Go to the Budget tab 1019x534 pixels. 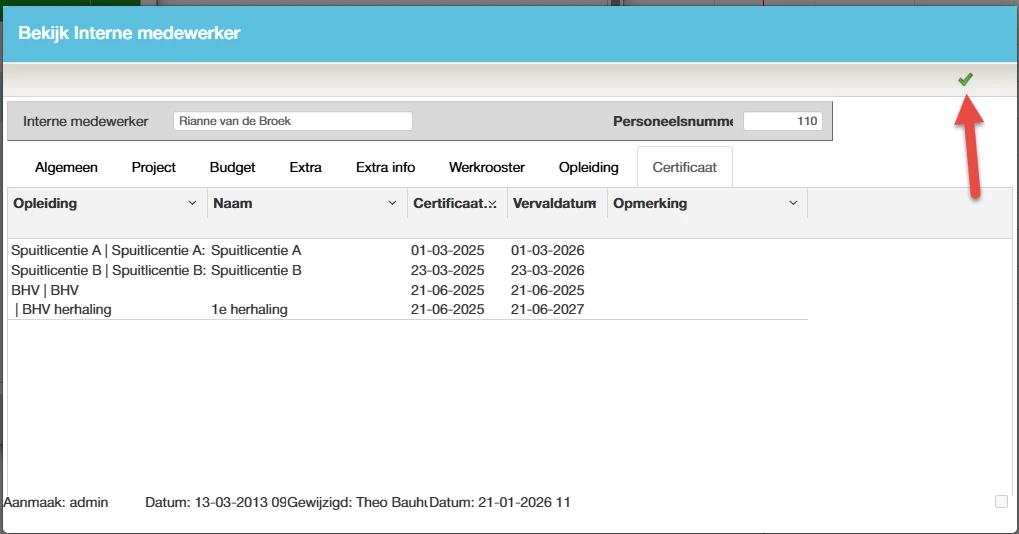click(232, 167)
